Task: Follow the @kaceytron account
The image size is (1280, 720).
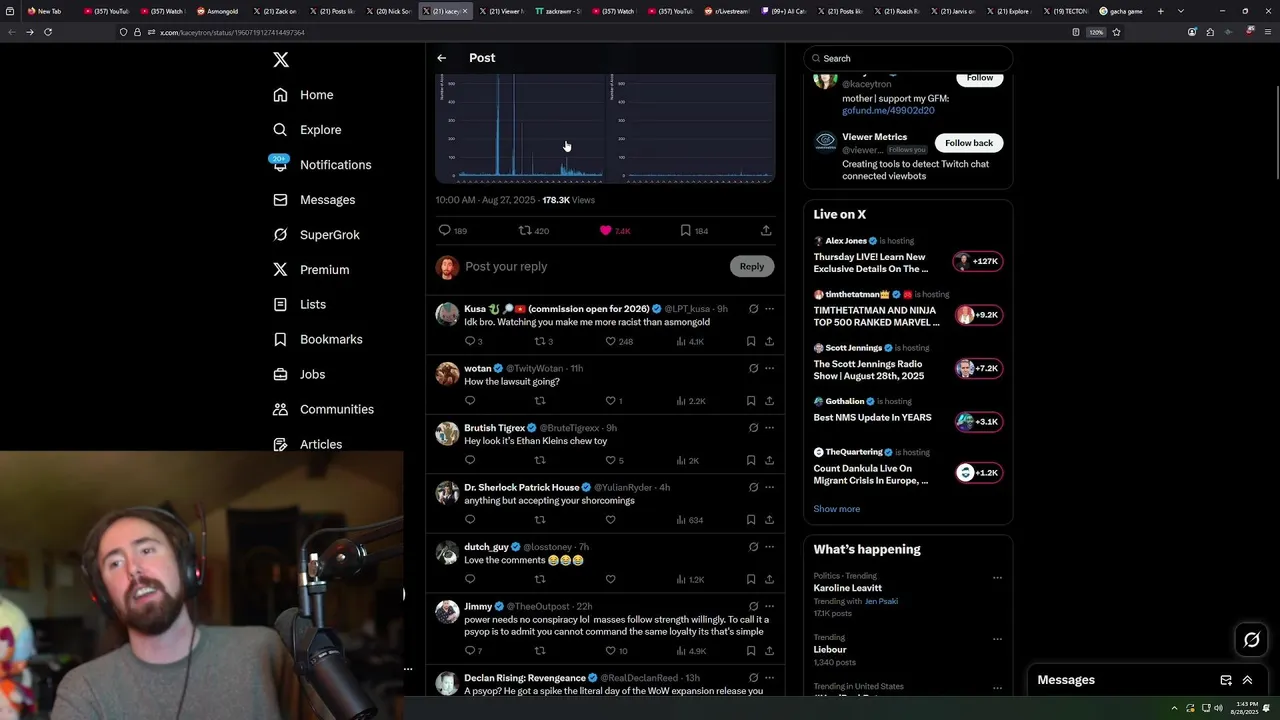Action: [x=980, y=78]
